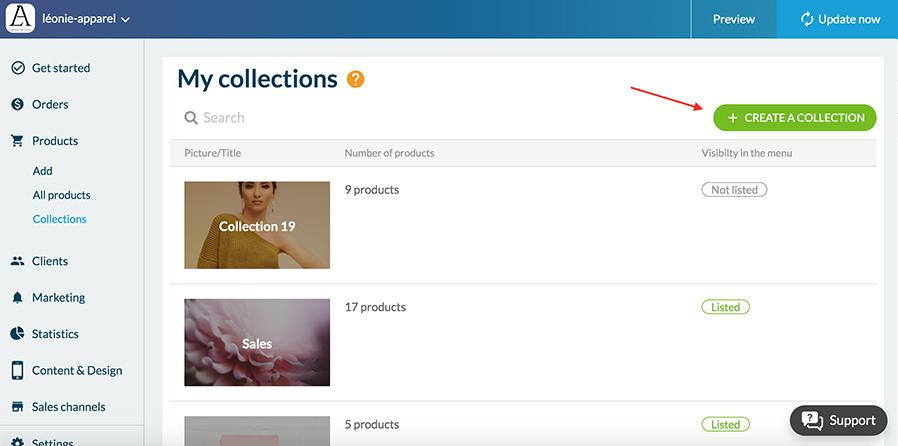Click the Marketing bell icon
The image size is (898, 446).
tap(17, 298)
